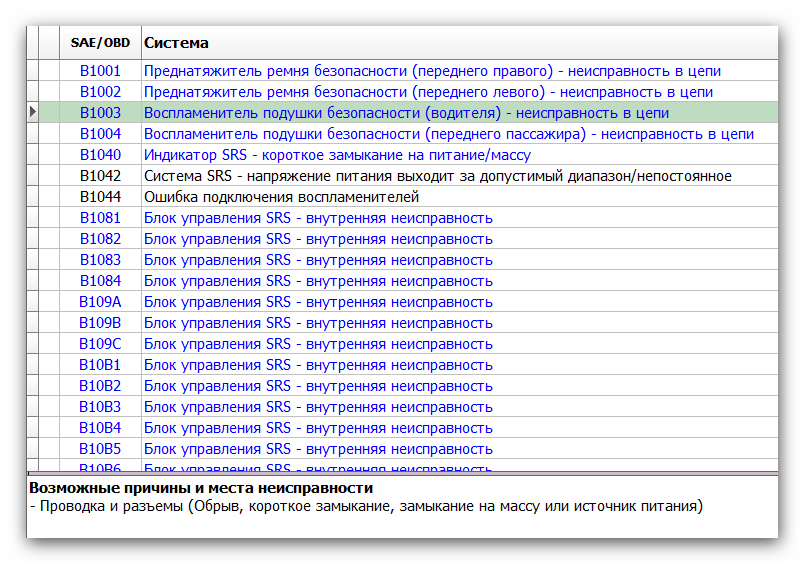Open description for B1001 front-right seatbelt pretensioner
Viewport: 804px width, 564px height.
coord(432,71)
